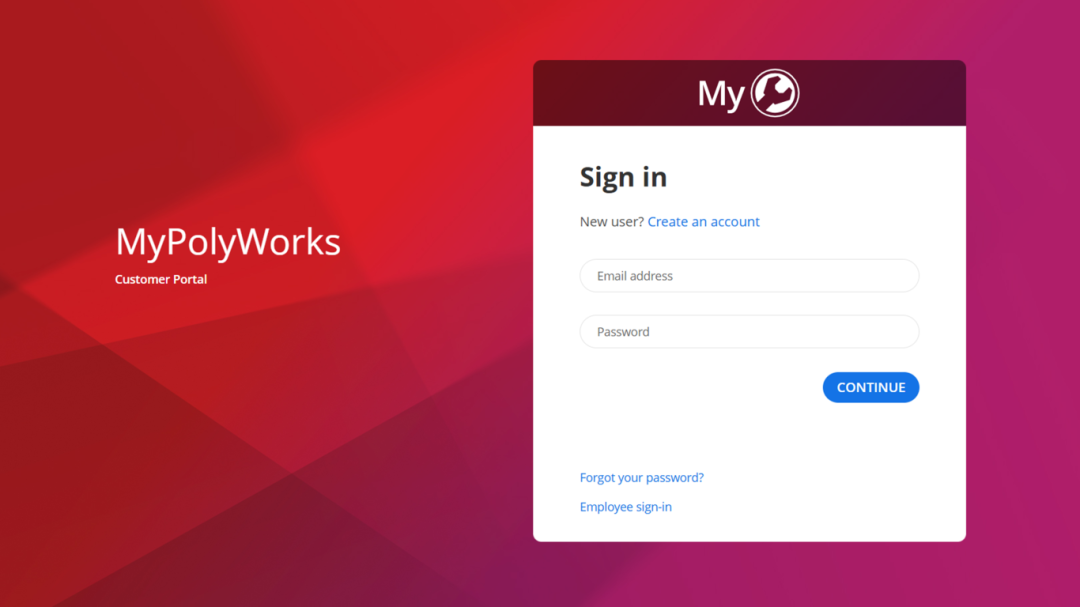Select the Email address placeholder text
The width and height of the screenshot is (1080, 607).
coord(634,276)
